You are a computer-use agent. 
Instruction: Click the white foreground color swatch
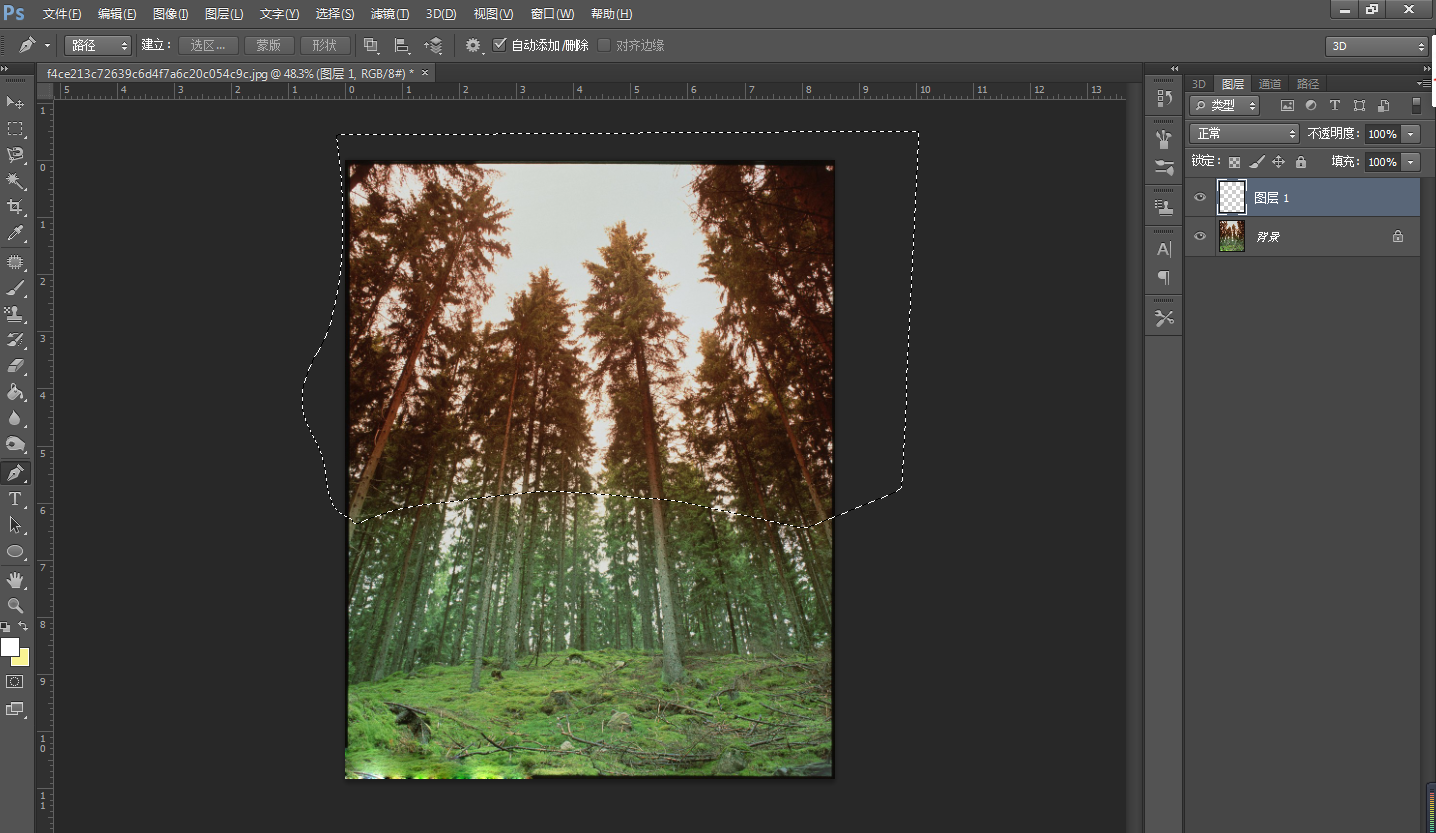10,647
